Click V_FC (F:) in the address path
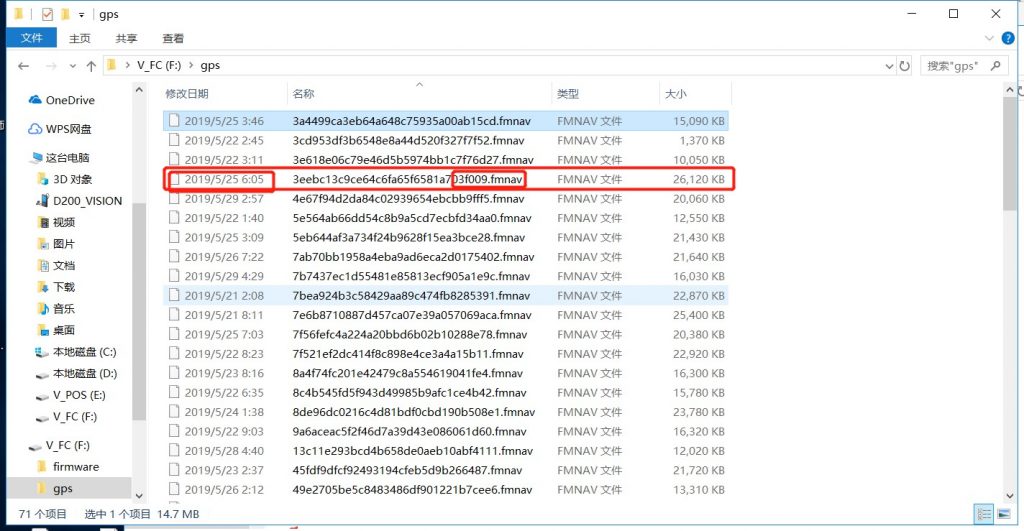 click(x=159, y=65)
